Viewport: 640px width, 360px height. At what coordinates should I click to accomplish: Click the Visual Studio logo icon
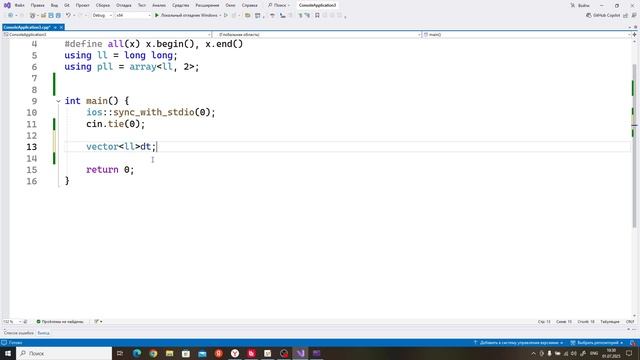(x=7, y=5)
